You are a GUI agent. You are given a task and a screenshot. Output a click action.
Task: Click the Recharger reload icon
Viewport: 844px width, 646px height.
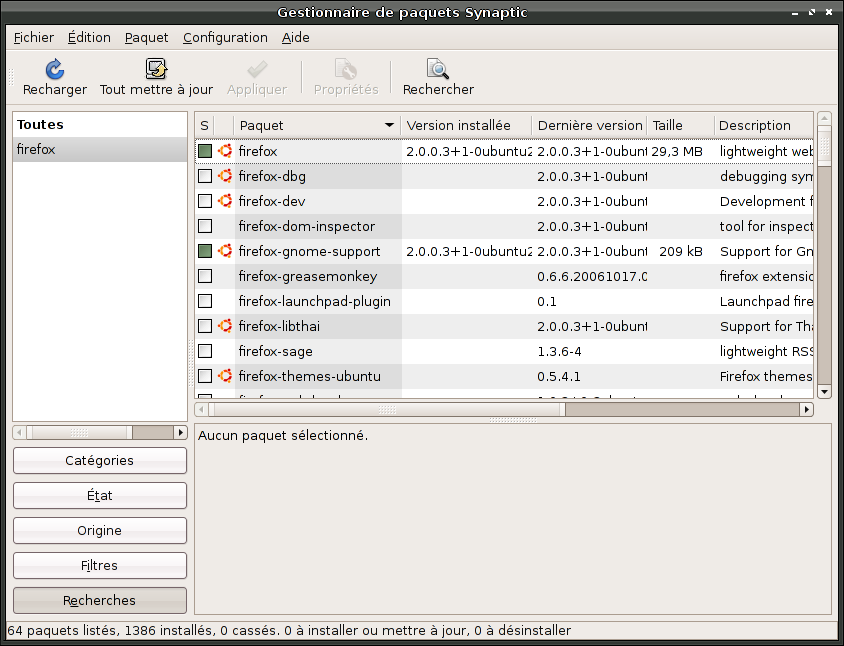click(55, 69)
